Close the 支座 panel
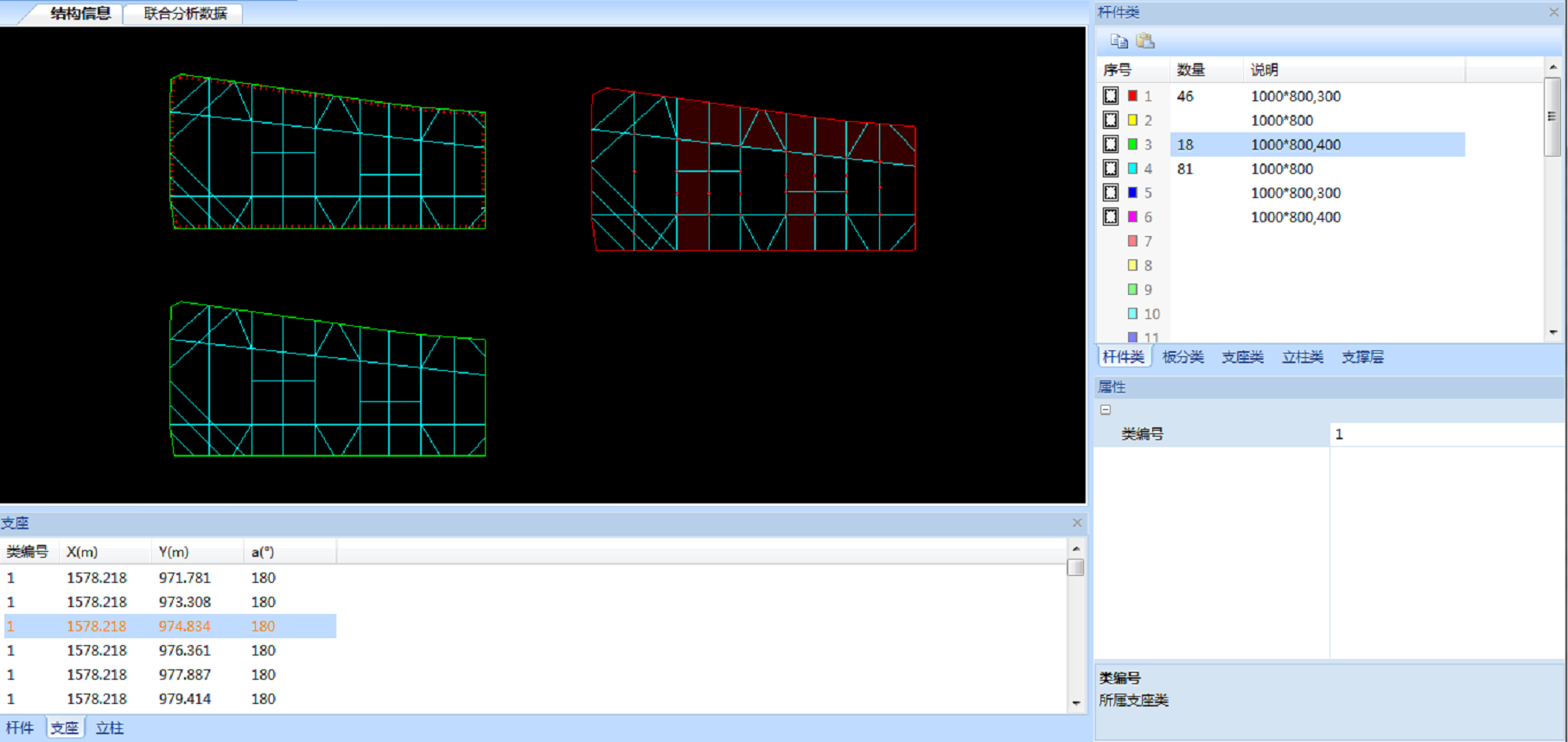Image resolution: width=1568 pixels, height=742 pixels. pos(1077,523)
